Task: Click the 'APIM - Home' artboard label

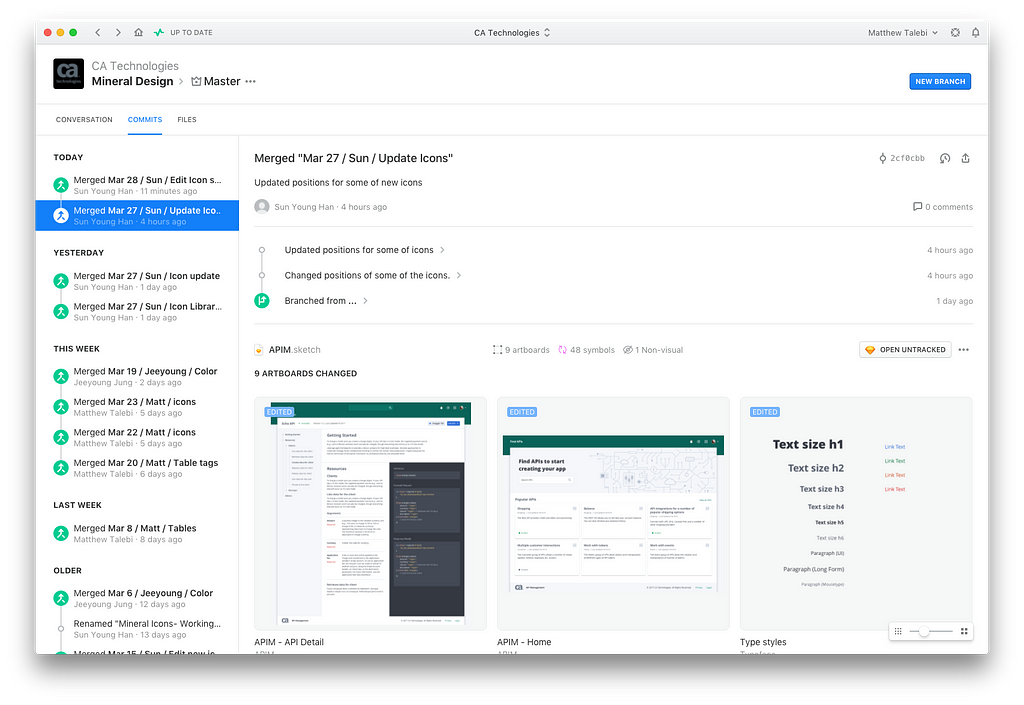Action: coord(524,642)
